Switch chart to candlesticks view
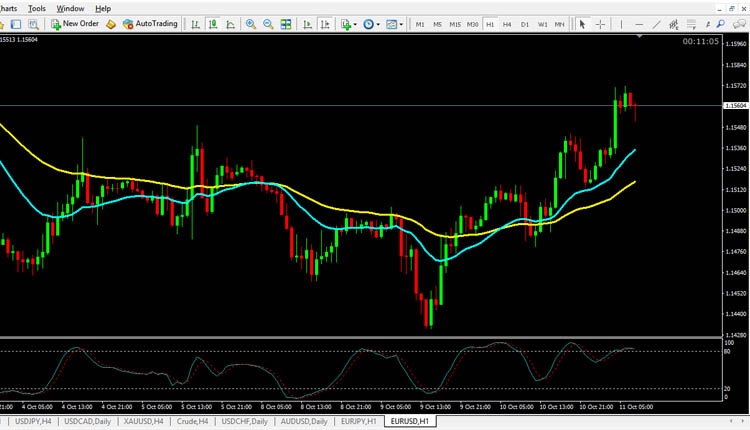The image size is (750, 430). coord(213,24)
